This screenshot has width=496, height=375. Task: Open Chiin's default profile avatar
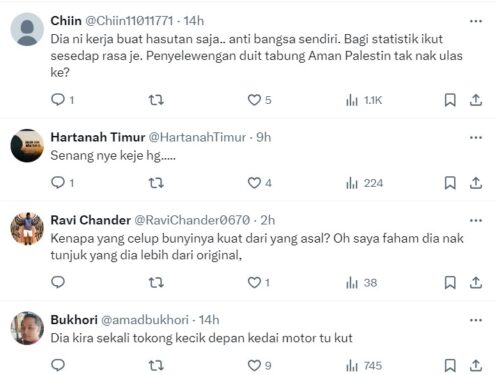[27, 29]
